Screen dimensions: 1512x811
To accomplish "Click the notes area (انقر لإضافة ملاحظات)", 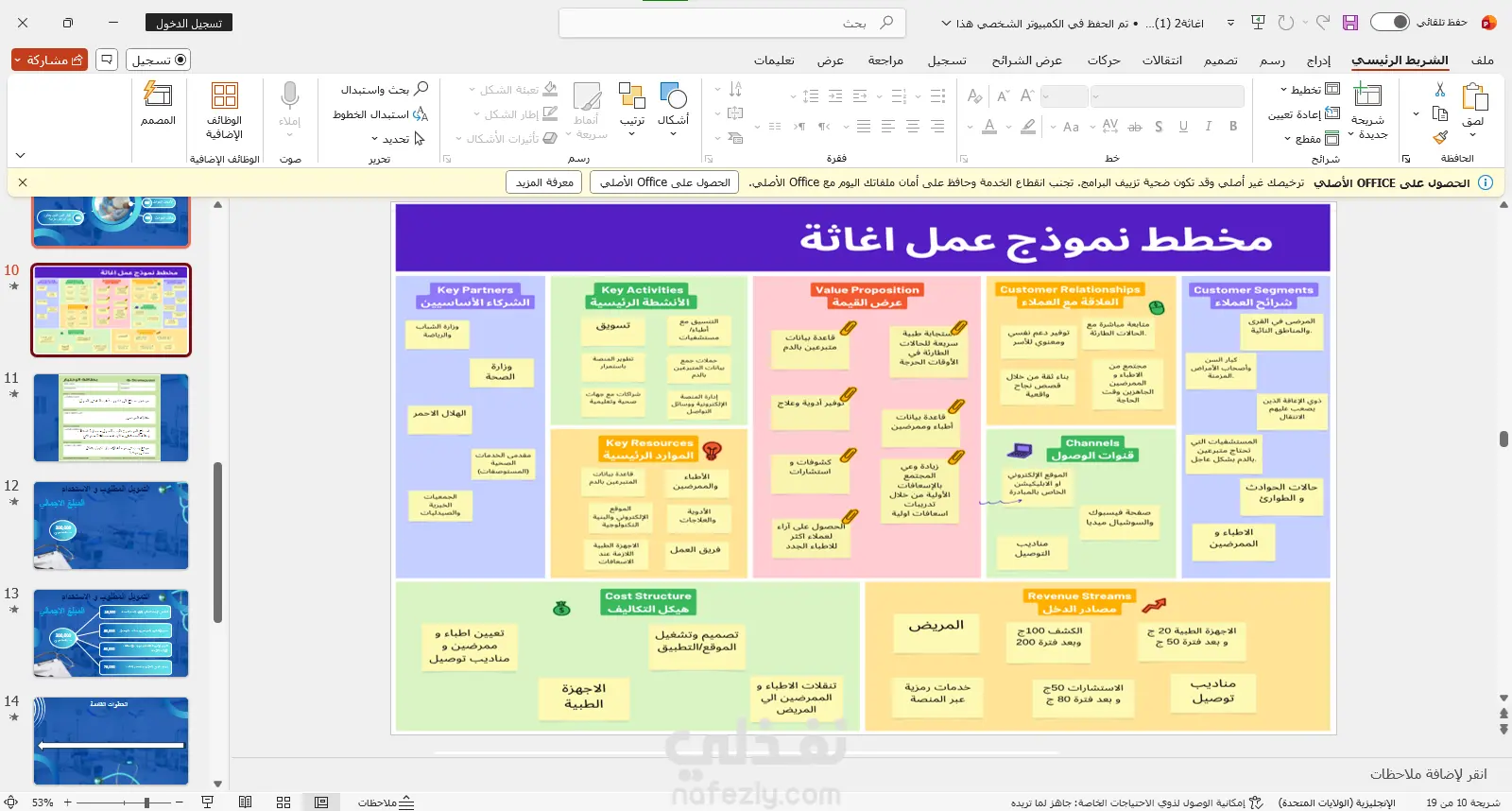I will (1429, 774).
